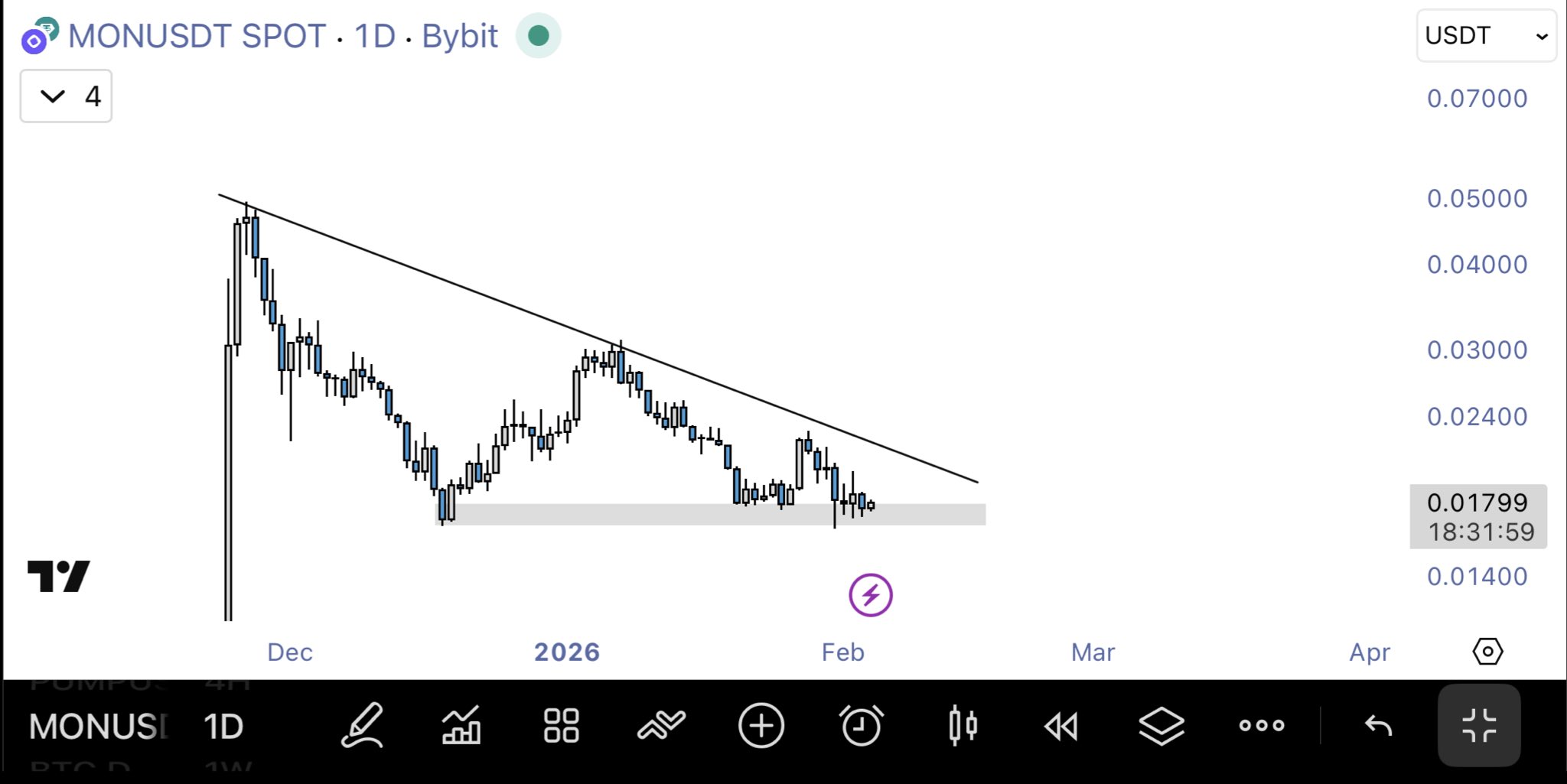This screenshot has height=784, width=1567.
Task: Exit fullscreen using the collapse button
Action: (1478, 725)
